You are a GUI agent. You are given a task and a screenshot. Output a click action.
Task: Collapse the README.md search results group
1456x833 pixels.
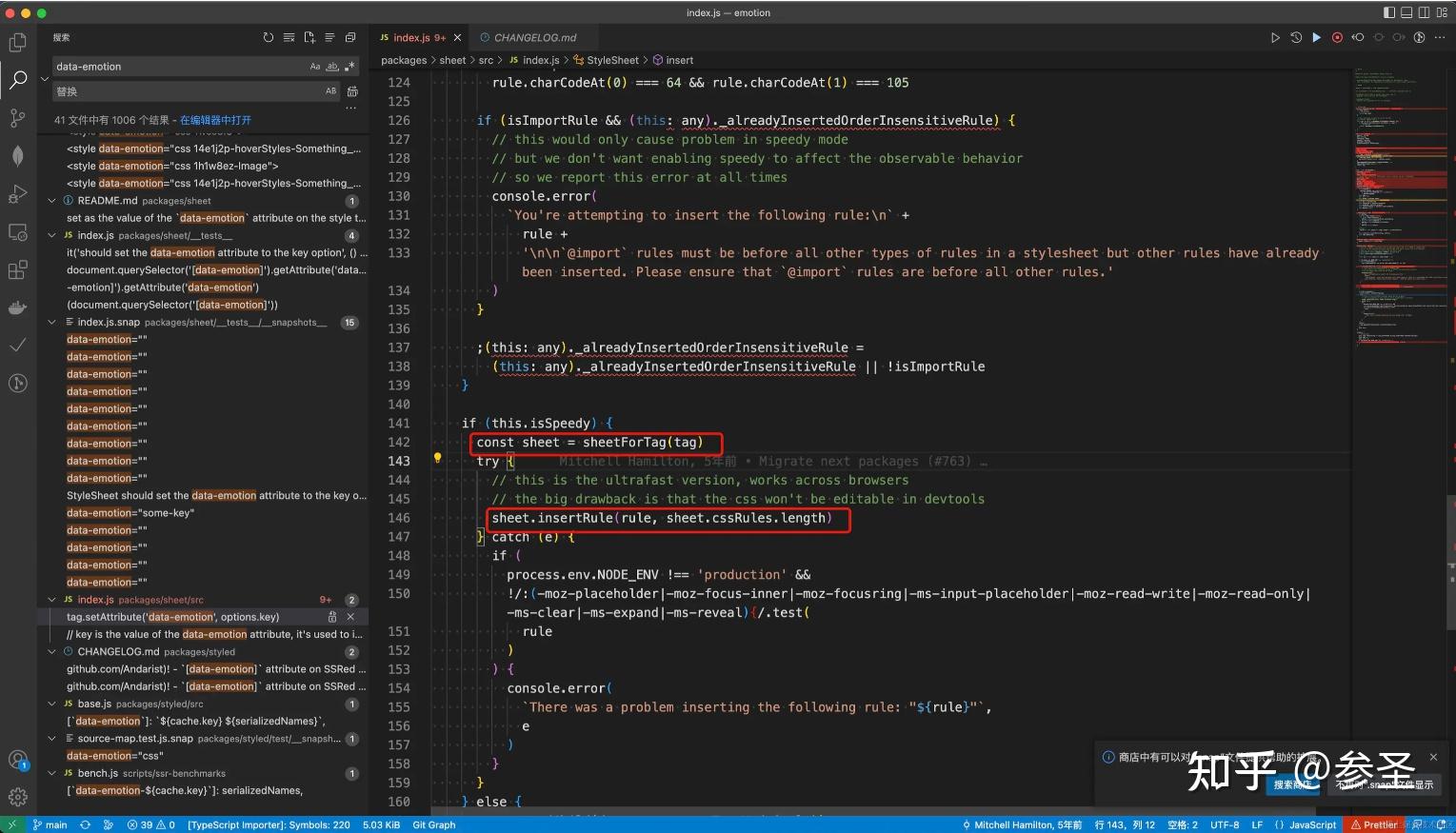(x=52, y=201)
